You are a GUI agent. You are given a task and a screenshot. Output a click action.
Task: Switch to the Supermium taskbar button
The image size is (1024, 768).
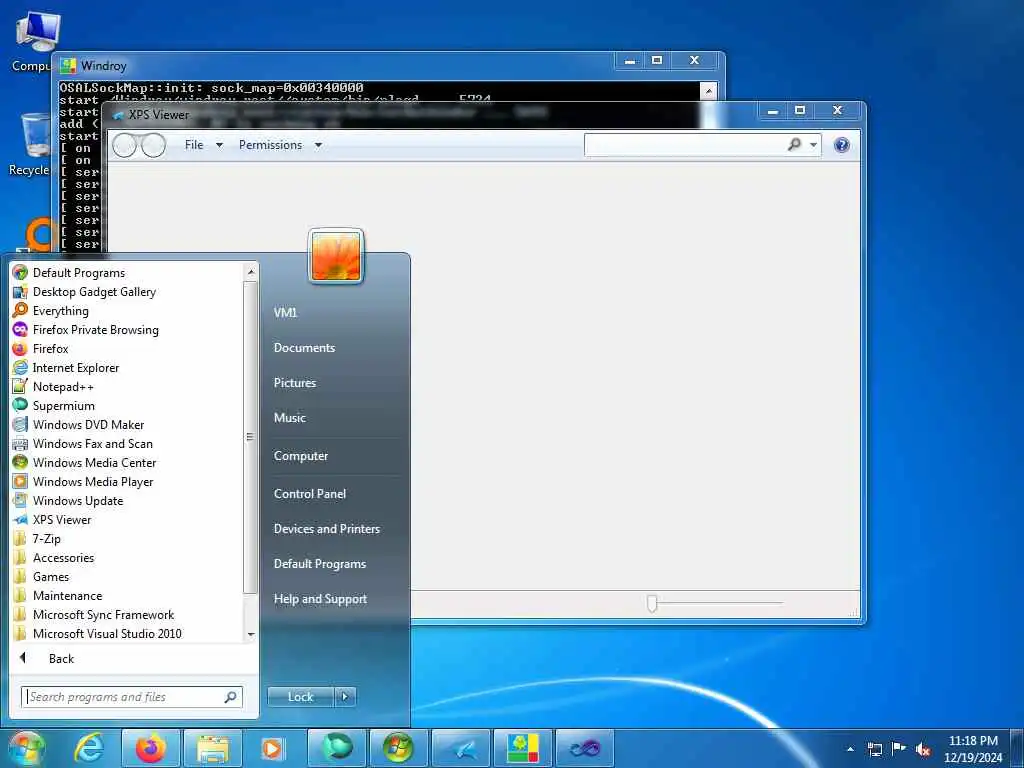337,748
